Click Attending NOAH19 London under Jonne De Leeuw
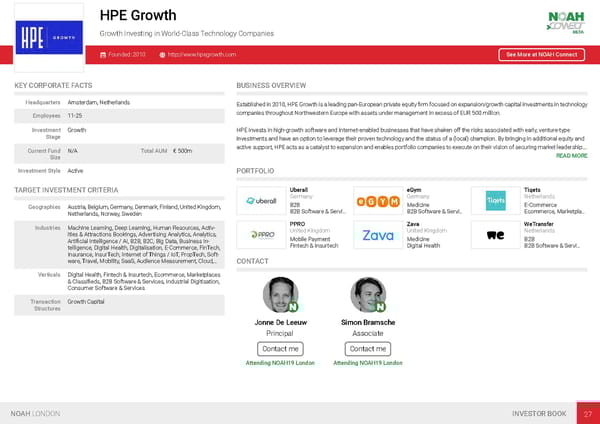The image size is (600, 424). [x=280, y=362]
